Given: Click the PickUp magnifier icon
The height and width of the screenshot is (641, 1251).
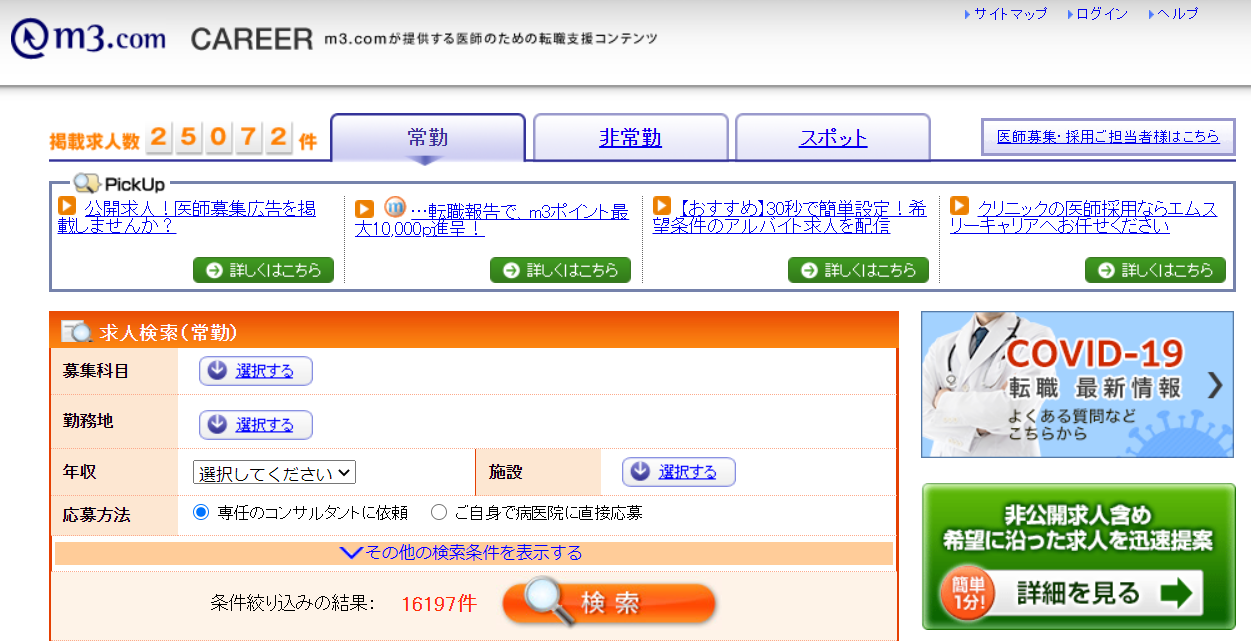Looking at the screenshot, I should click(87, 183).
